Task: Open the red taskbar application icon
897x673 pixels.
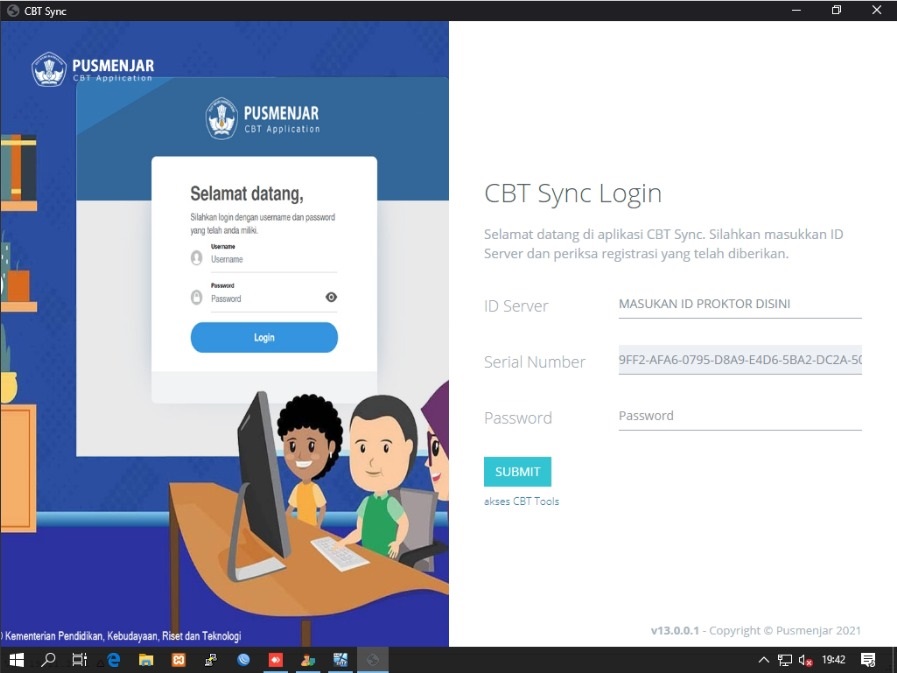Action: (x=276, y=660)
